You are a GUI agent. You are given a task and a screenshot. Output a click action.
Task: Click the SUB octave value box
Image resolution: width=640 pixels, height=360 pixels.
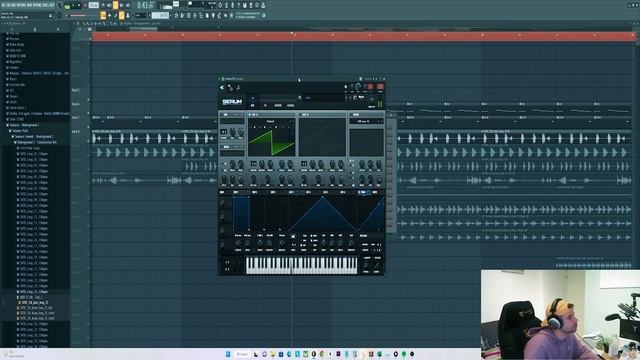[x=224, y=132]
